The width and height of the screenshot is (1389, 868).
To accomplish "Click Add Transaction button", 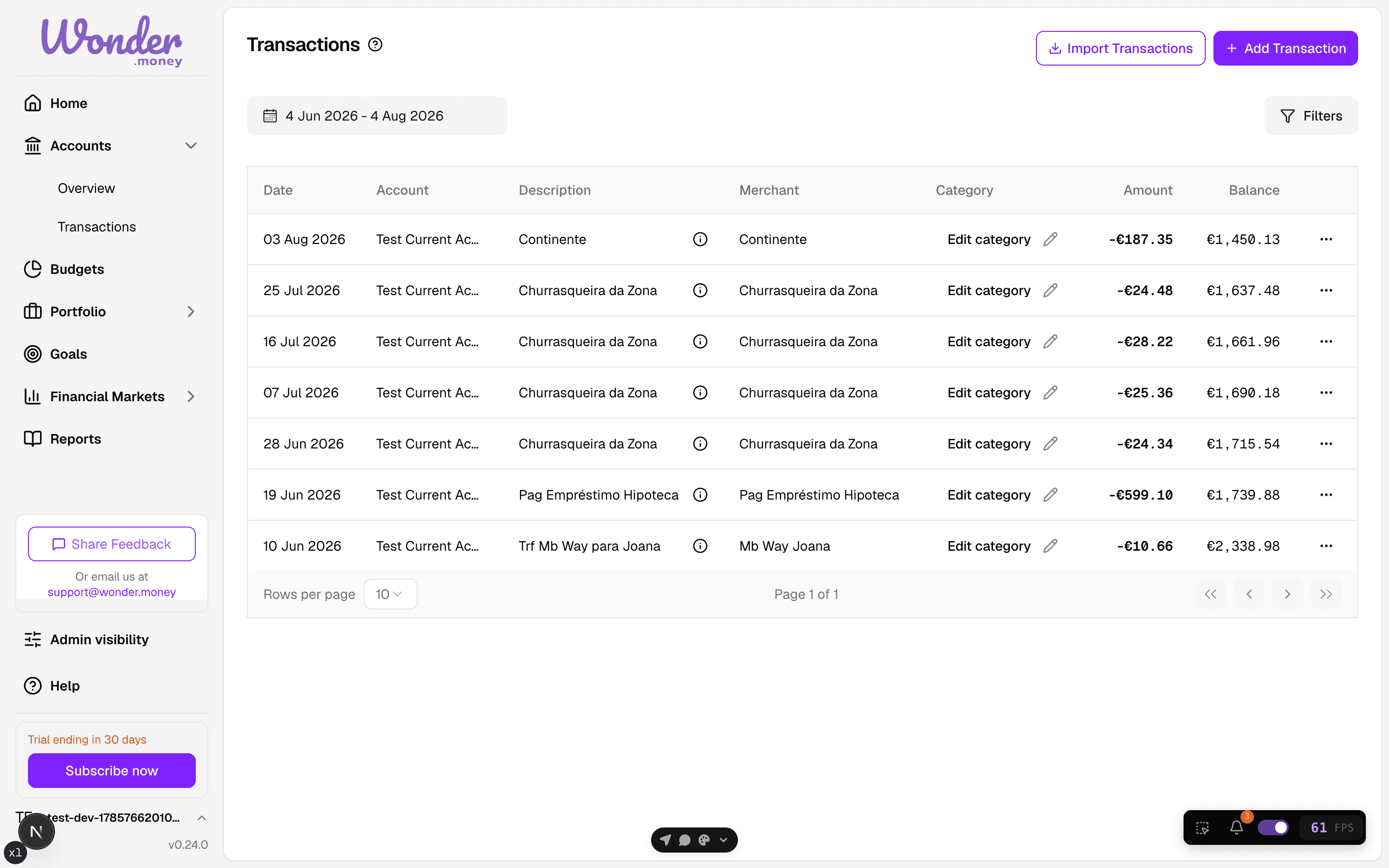I will point(1285,48).
